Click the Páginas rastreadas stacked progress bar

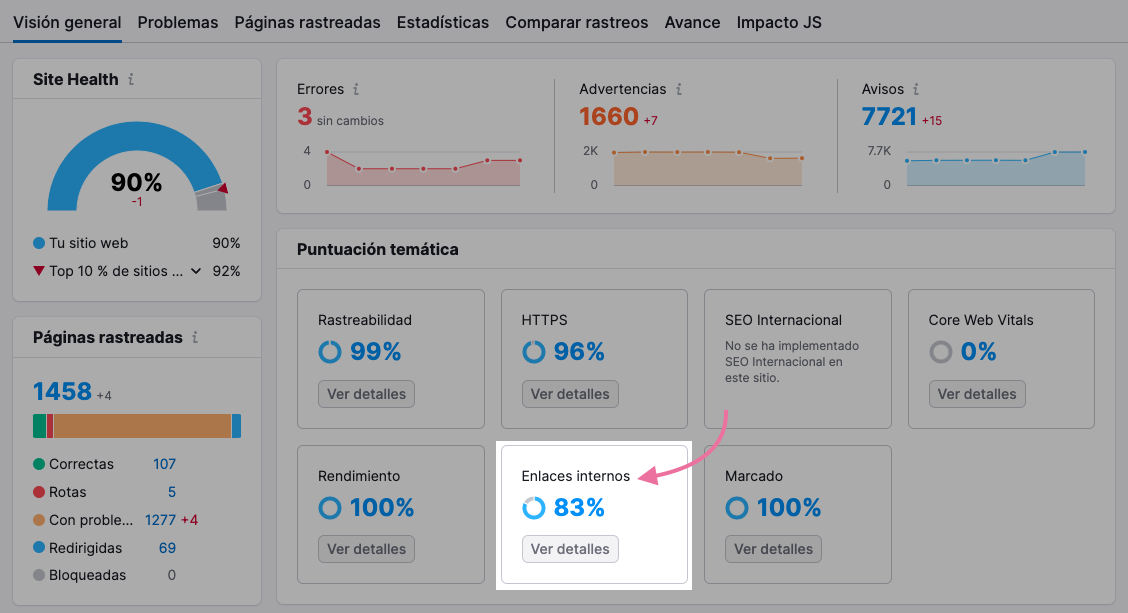(x=137, y=427)
